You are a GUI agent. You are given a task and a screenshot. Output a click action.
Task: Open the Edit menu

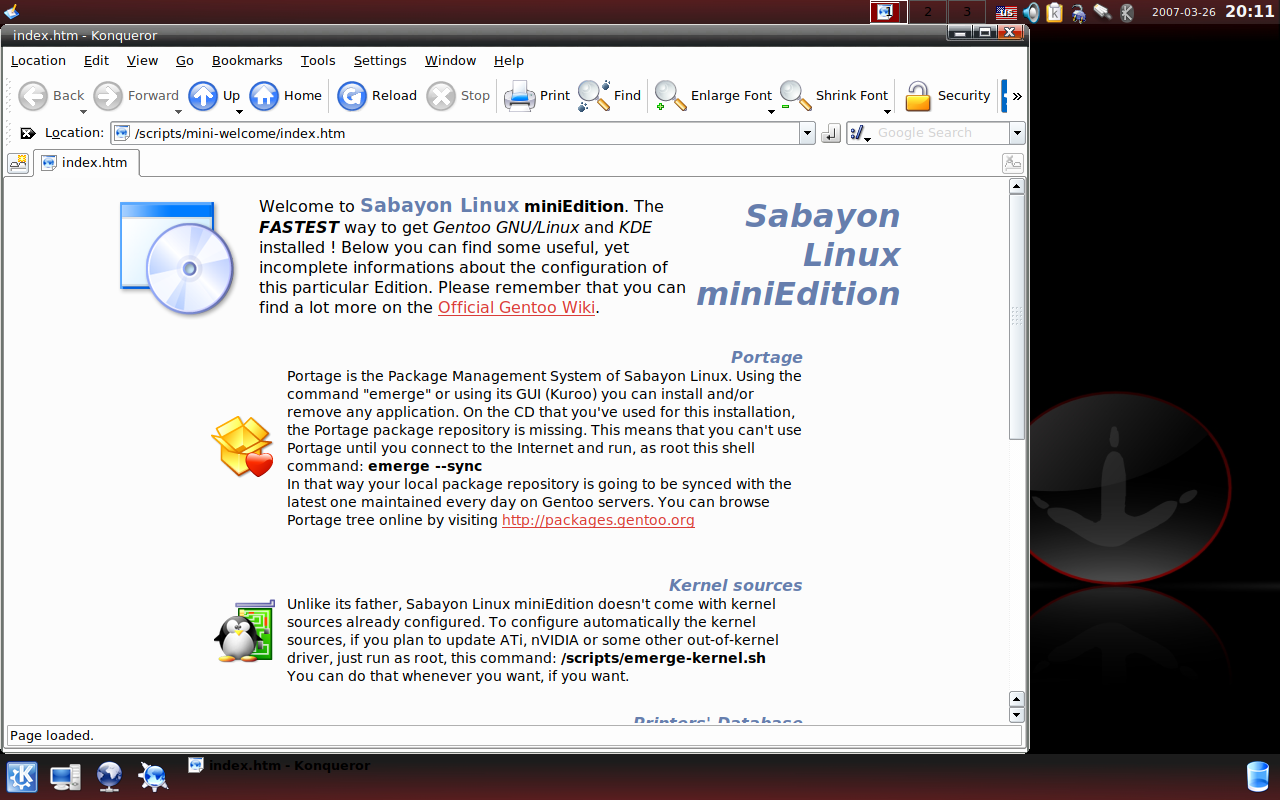96,61
